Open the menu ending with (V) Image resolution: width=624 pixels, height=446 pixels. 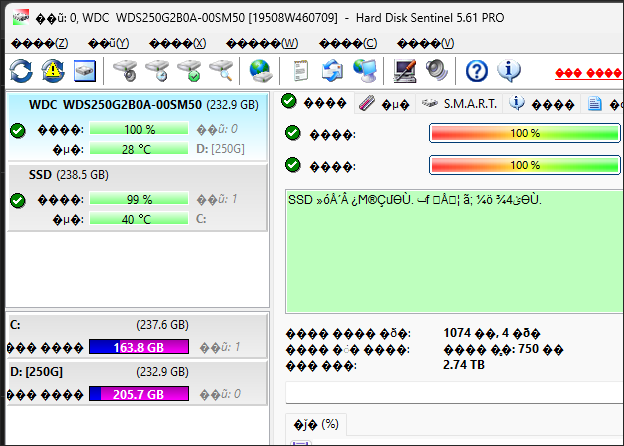425,43
